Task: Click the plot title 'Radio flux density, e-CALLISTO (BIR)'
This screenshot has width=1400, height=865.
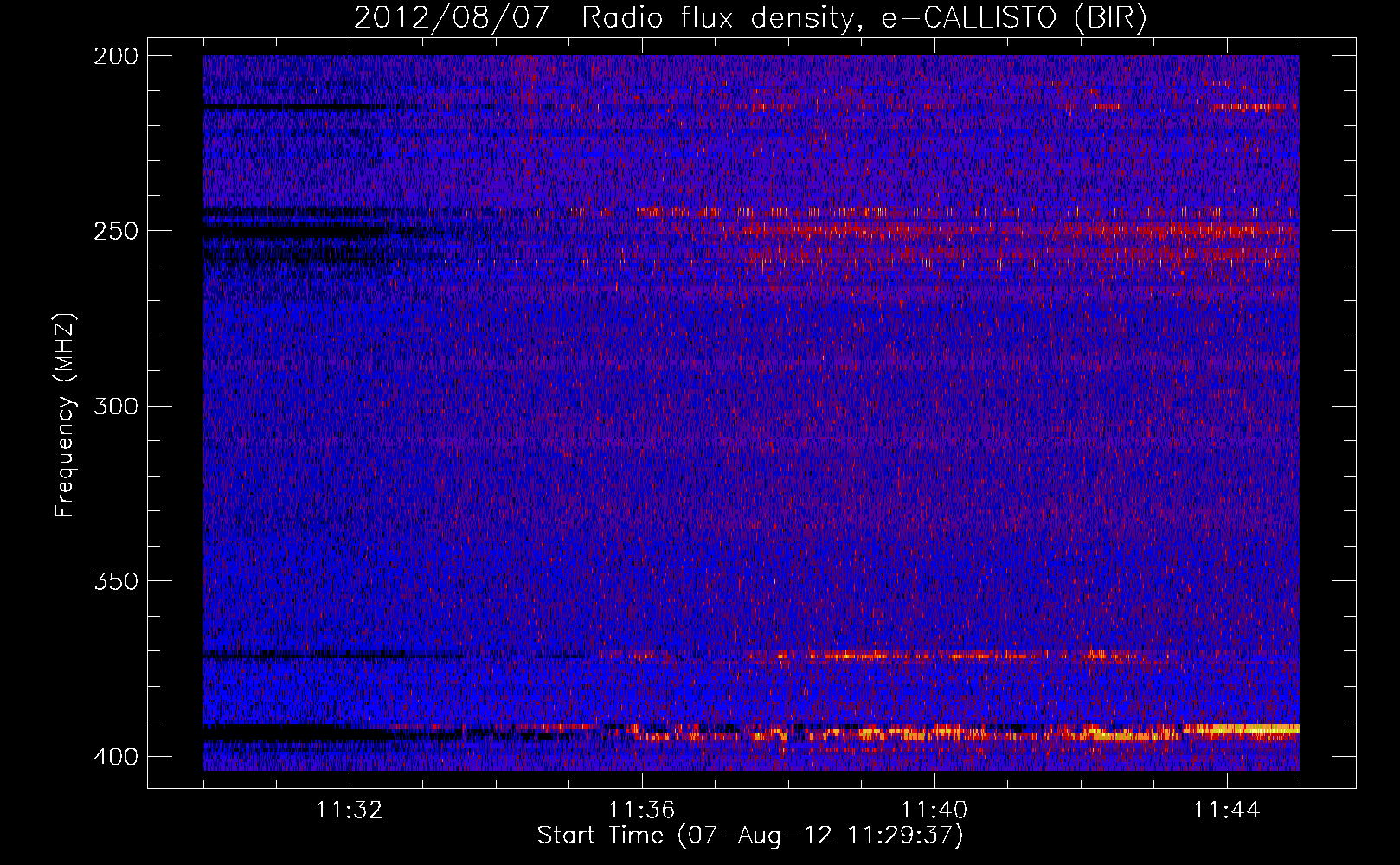Action: (x=864, y=18)
